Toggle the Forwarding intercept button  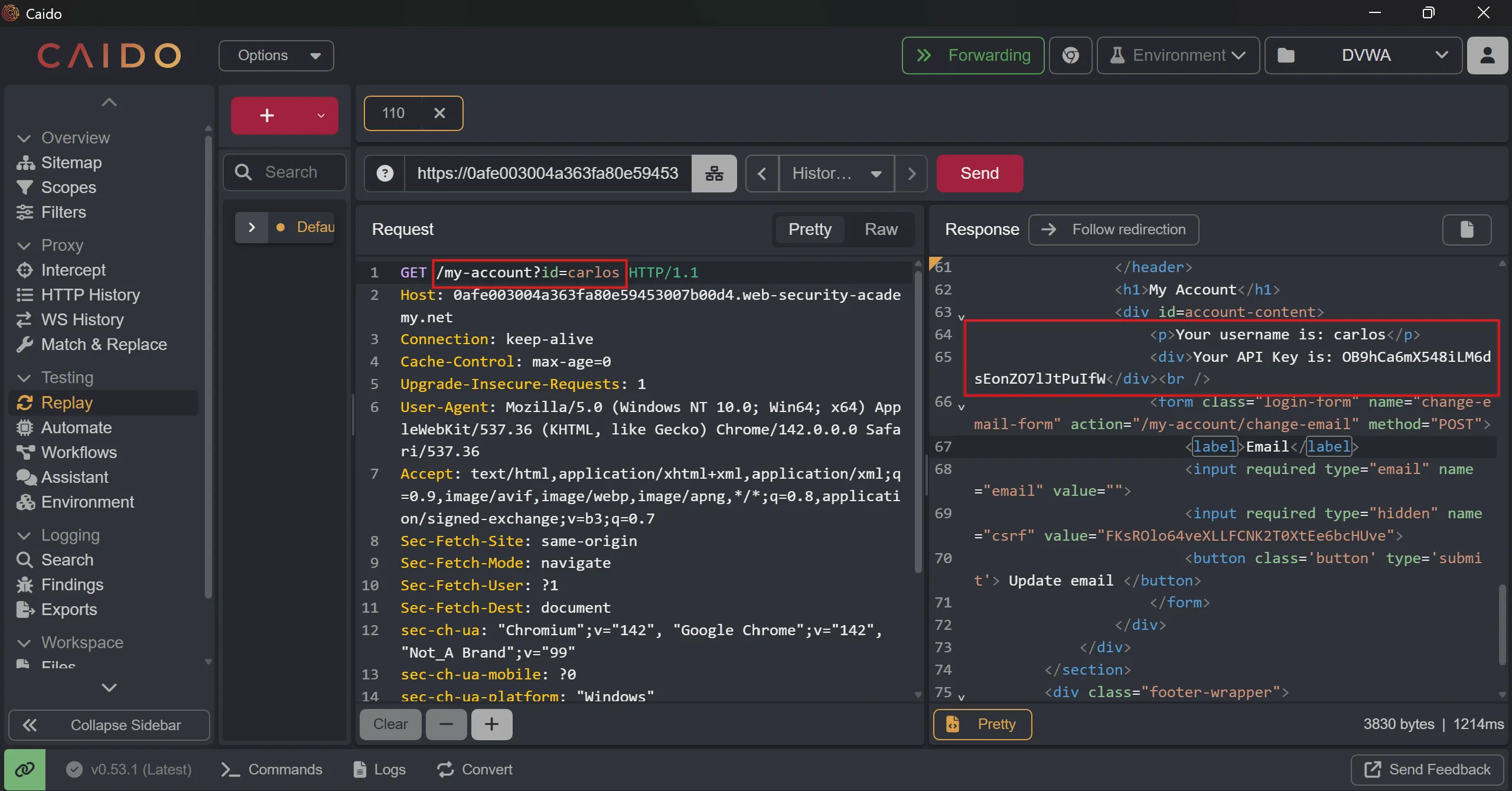[973, 55]
